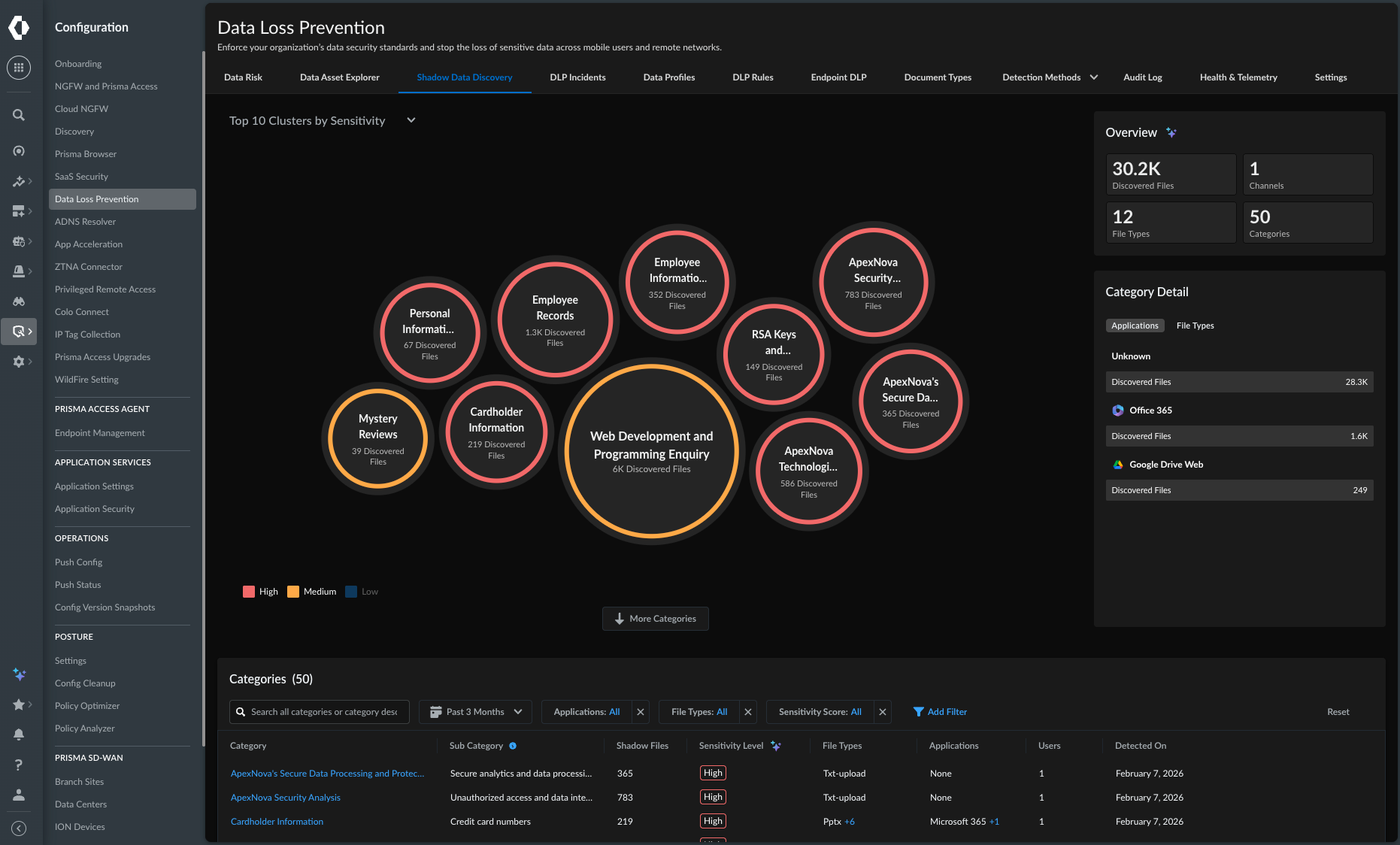
Task: Go to the DLP Incidents tab
Action: (x=577, y=77)
